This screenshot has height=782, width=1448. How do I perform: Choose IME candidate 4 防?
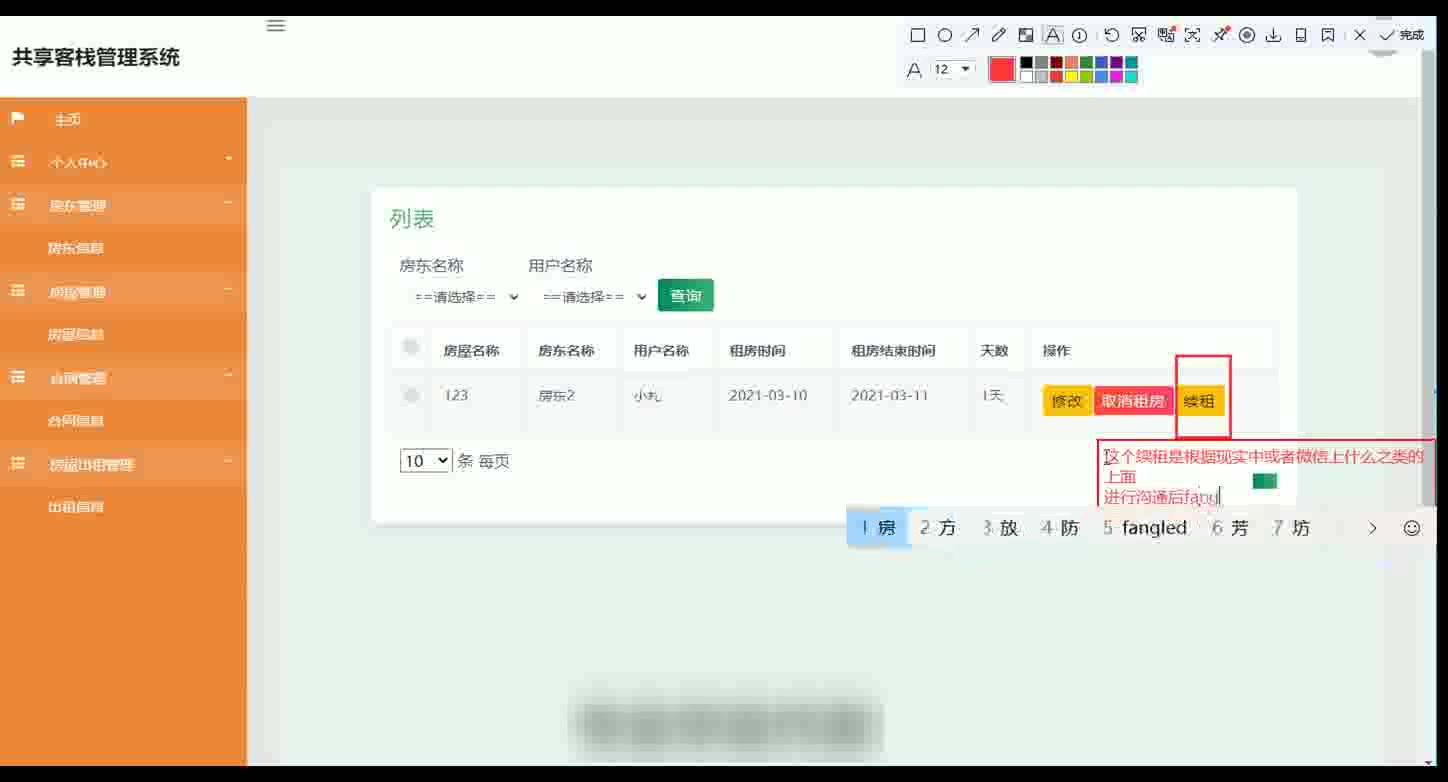coord(1060,528)
